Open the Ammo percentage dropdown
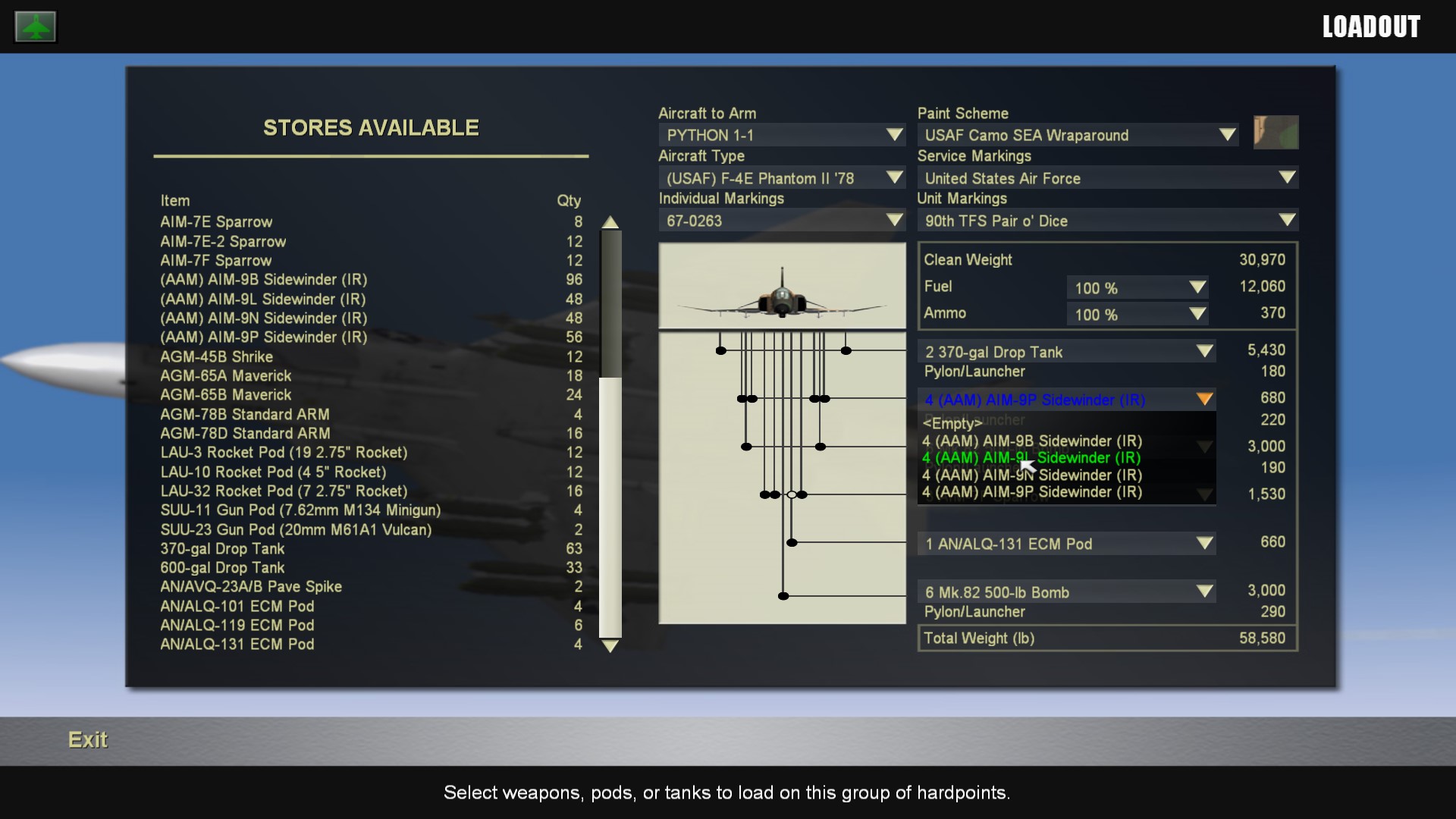1456x819 pixels. (1137, 315)
